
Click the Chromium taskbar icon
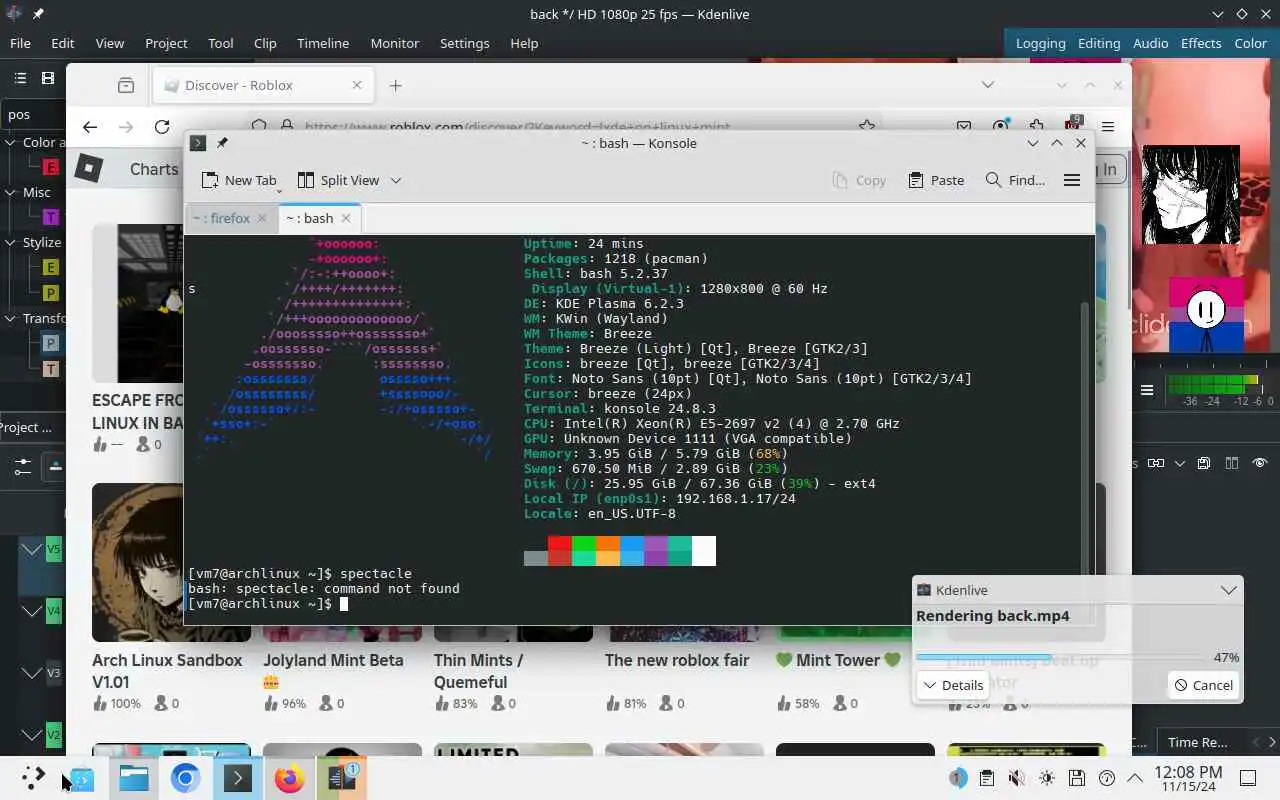[185, 777]
